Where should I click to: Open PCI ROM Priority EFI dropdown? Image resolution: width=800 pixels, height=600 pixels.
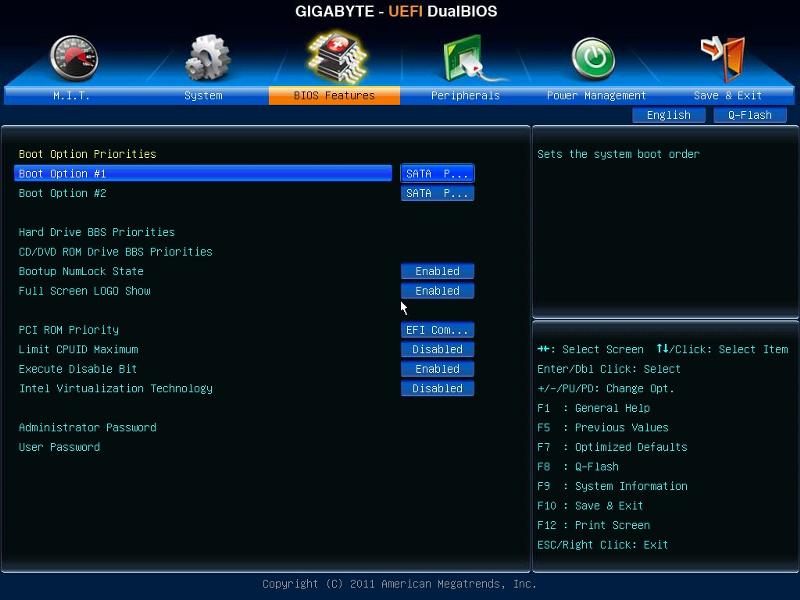pos(437,330)
